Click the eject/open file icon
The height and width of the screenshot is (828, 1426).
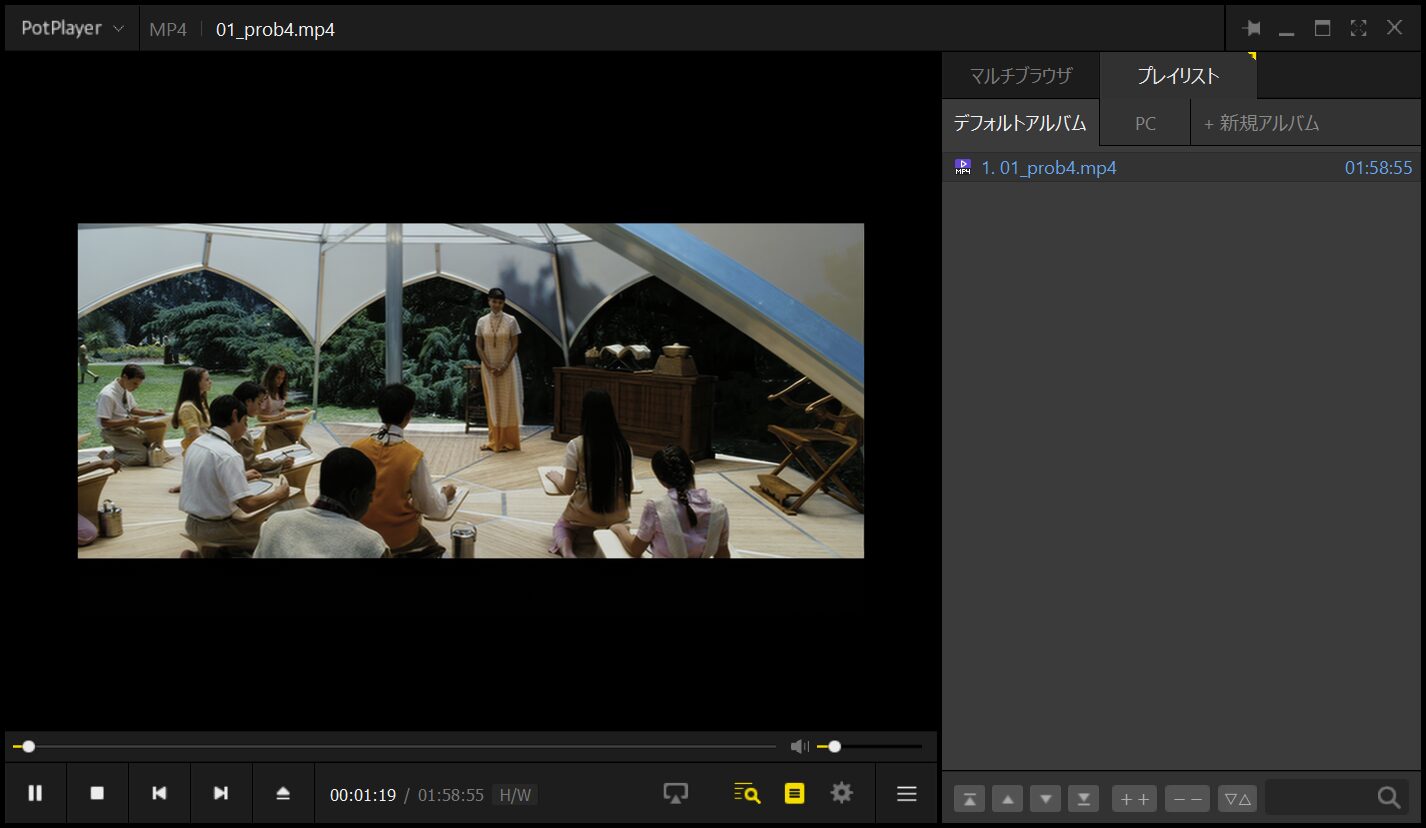point(283,793)
